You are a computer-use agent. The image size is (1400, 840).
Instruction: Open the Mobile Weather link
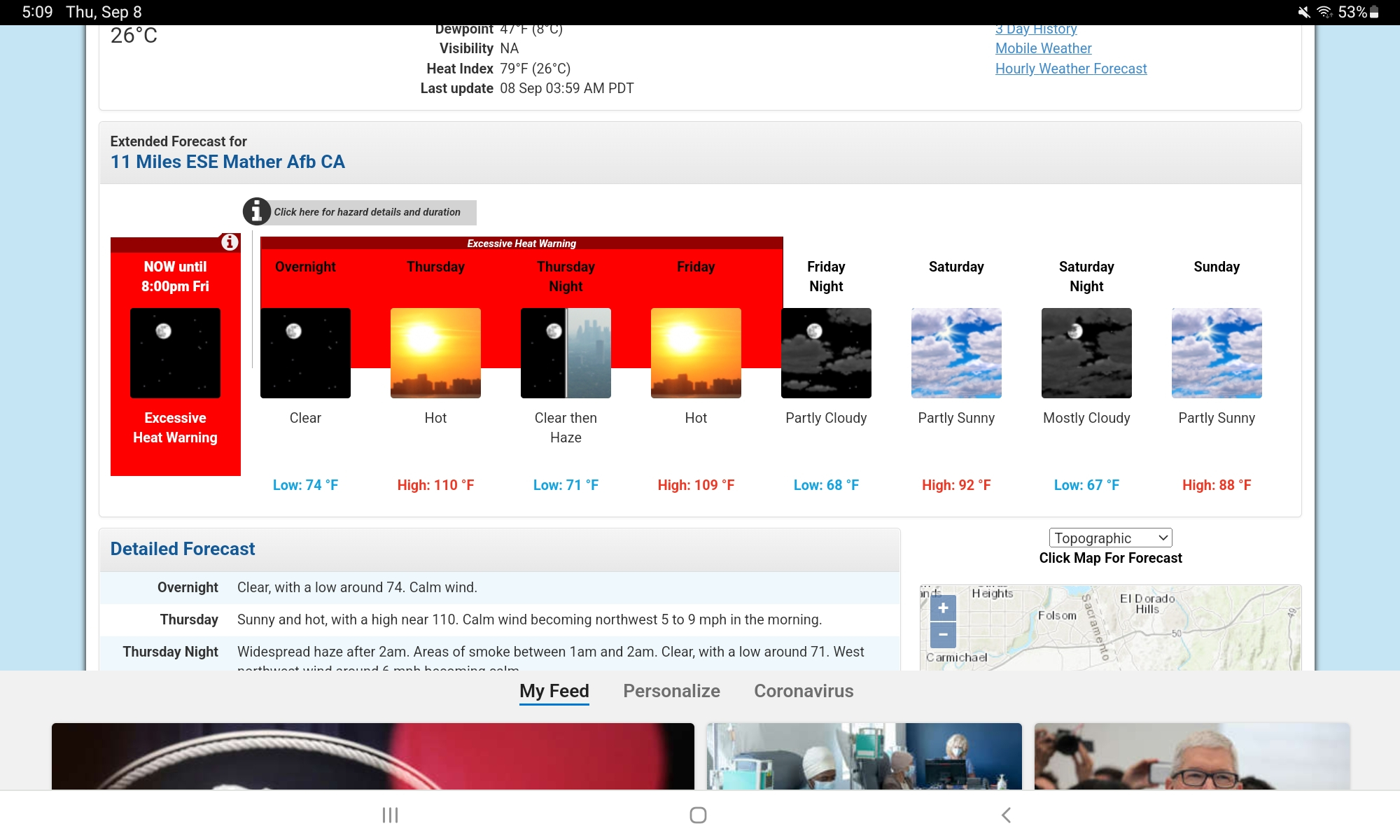pos(1043,48)
